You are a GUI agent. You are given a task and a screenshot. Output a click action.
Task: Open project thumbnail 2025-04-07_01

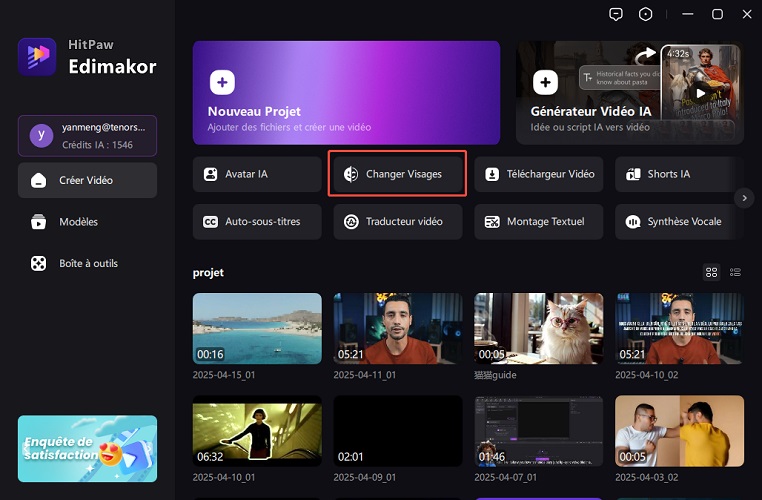[x=539, y=431]
